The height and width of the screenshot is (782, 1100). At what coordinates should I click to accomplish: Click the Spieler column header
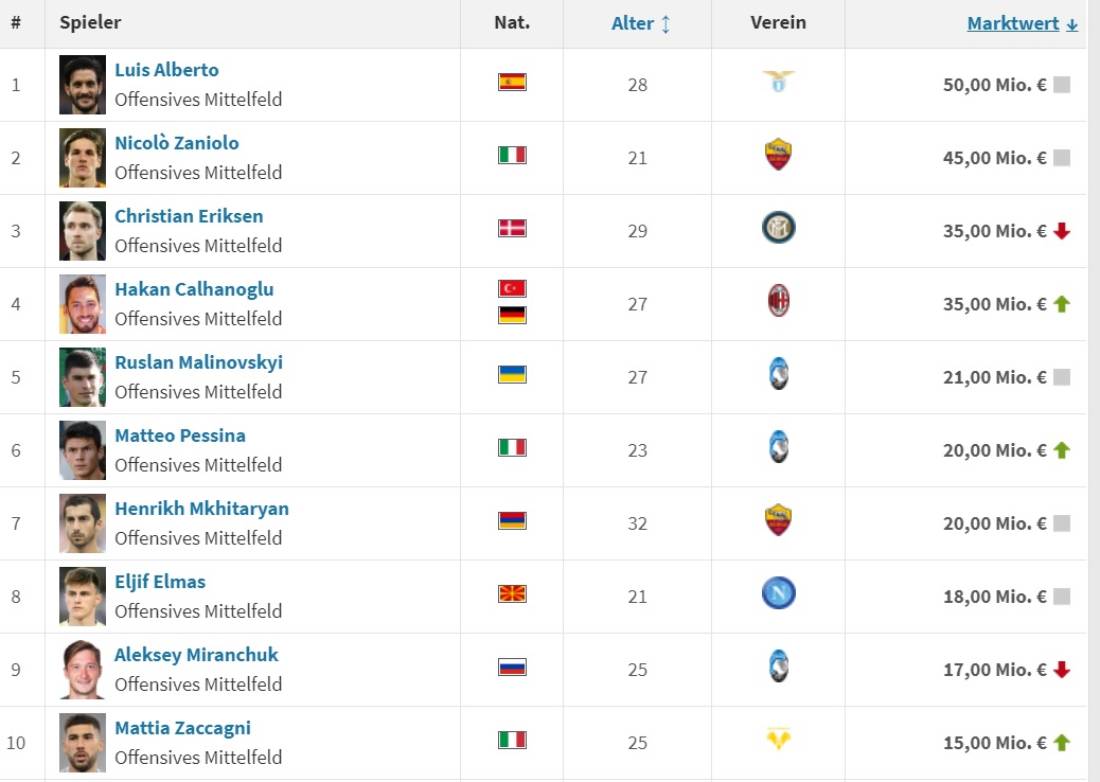(90, 22)
